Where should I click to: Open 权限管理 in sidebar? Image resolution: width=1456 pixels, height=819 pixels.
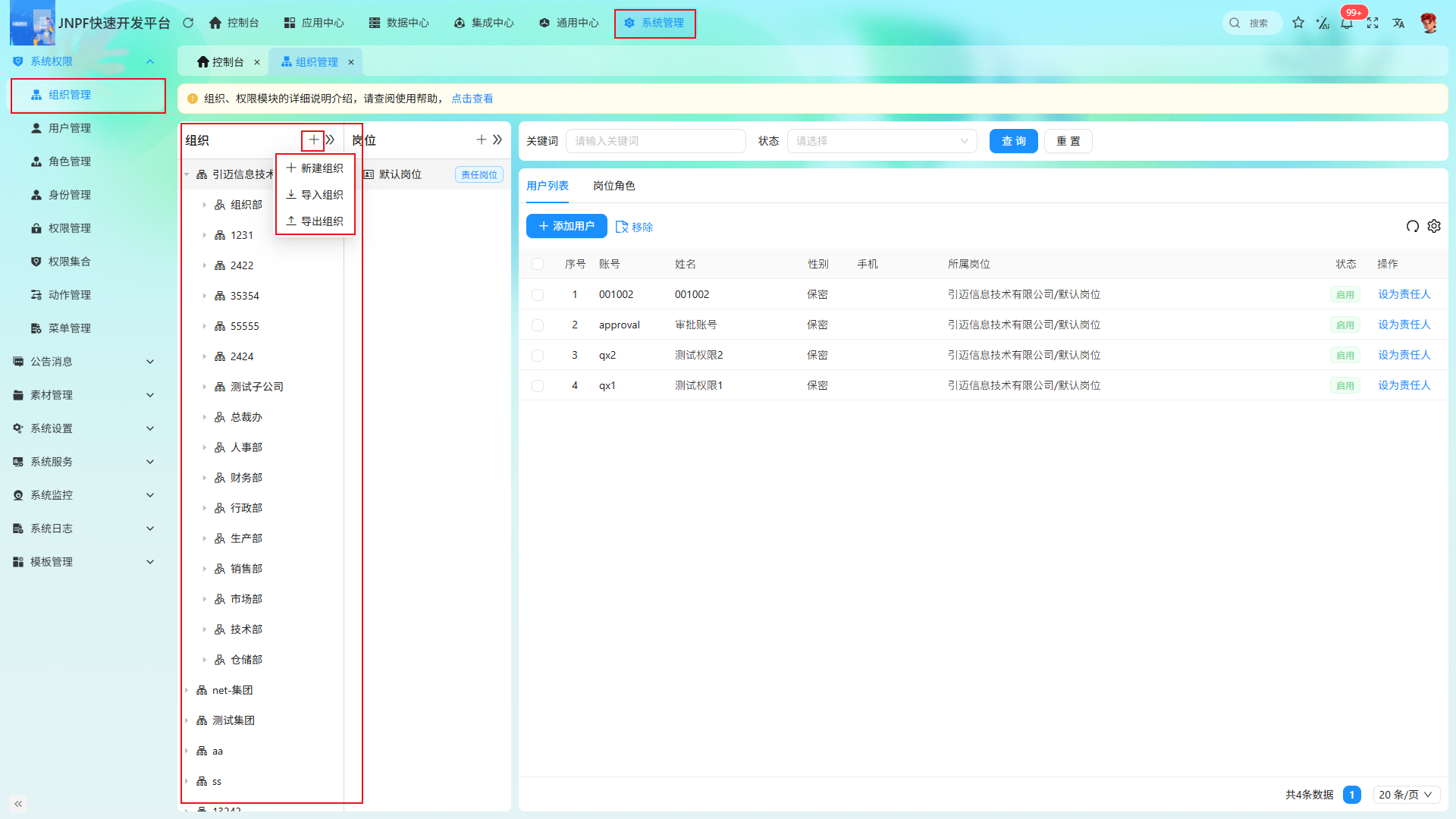[x=70, y=228]
